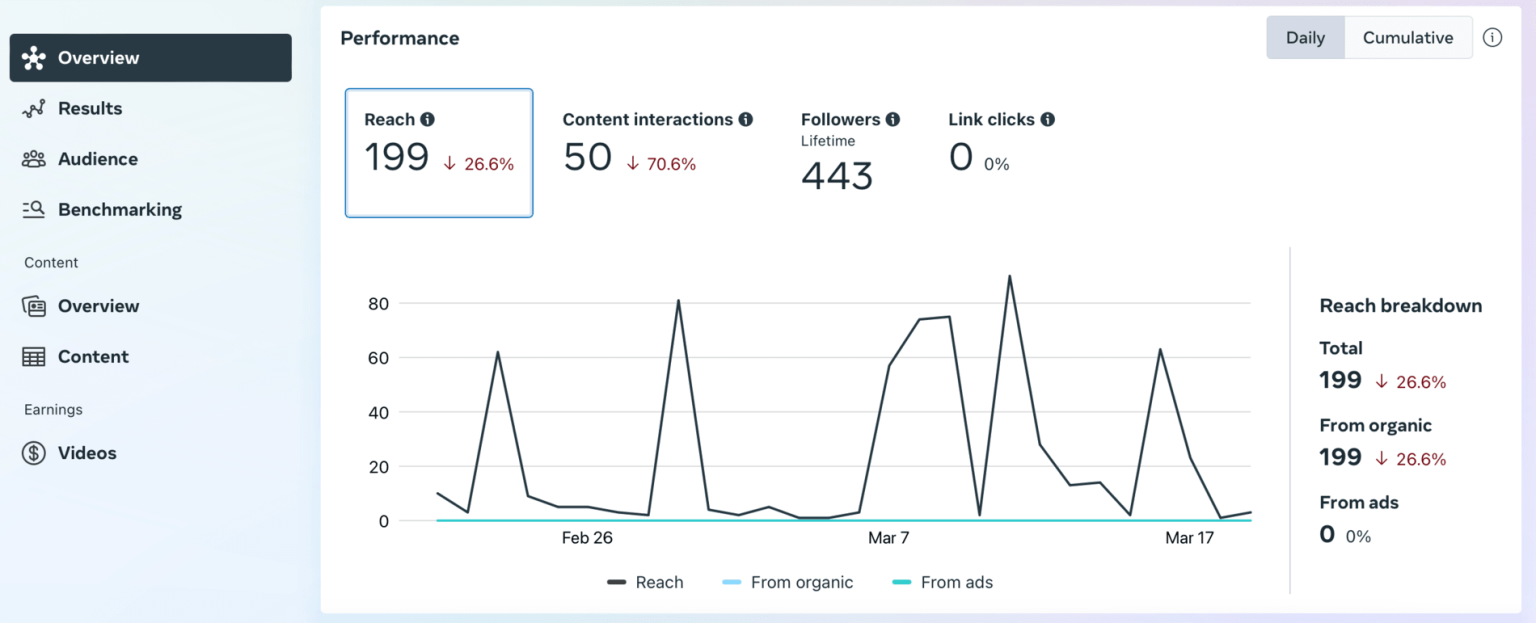Image resolution: width=1536 pixels, height=623 pixels.
Task: Open the Content table view in sidebar
Action: (x=34, y=356)
